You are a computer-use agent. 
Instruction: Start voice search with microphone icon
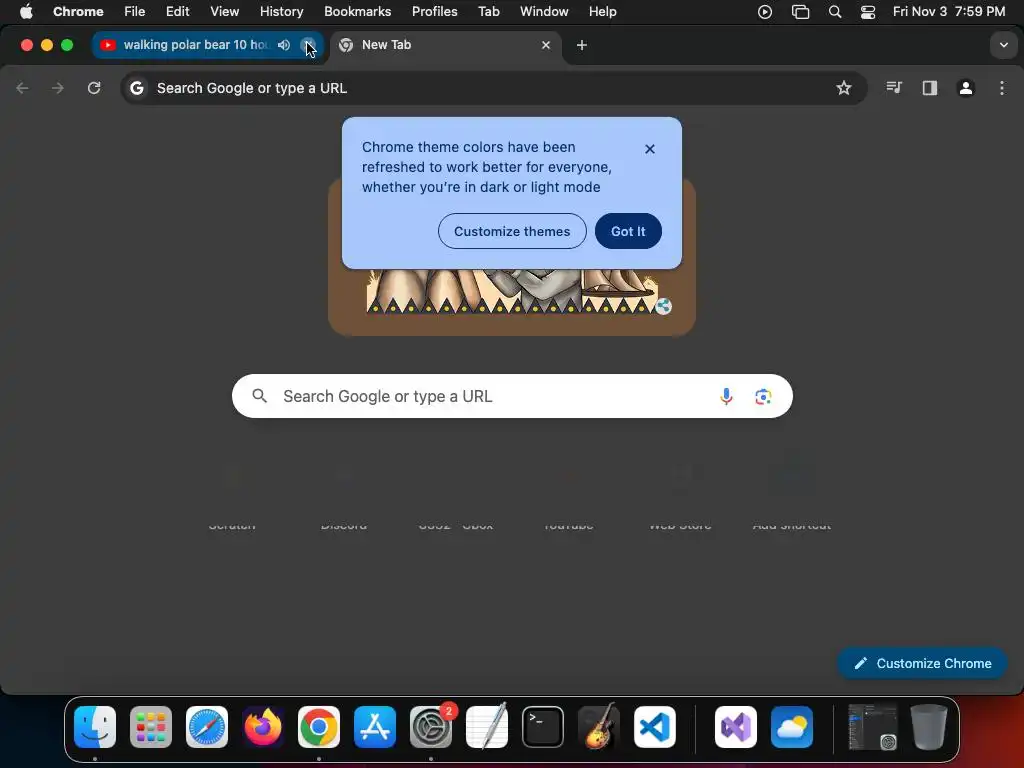pos(726,396)
